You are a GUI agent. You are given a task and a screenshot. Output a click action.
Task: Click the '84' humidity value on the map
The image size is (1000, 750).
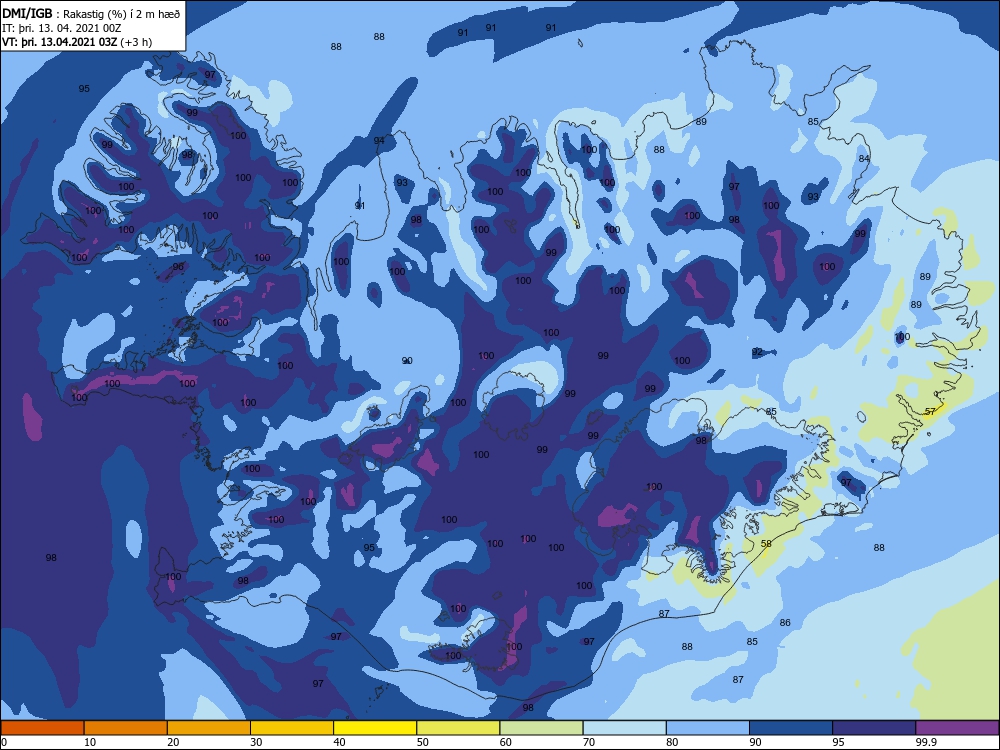(864, 158)
